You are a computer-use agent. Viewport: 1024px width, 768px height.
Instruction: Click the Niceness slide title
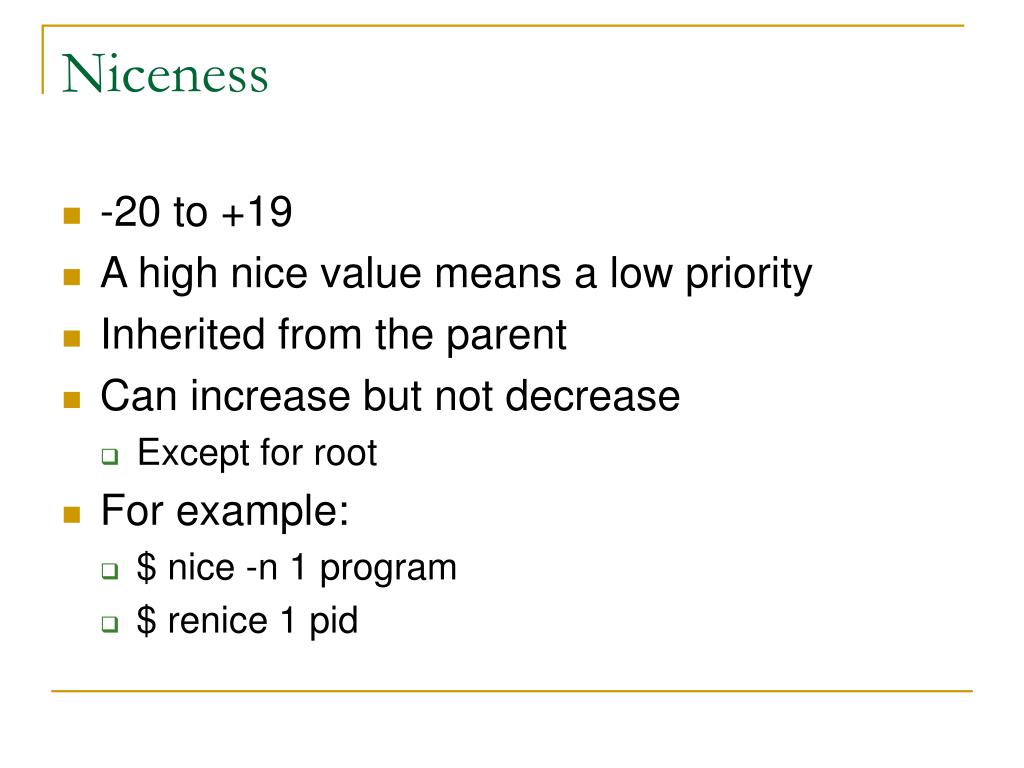[x=165, y=74]
